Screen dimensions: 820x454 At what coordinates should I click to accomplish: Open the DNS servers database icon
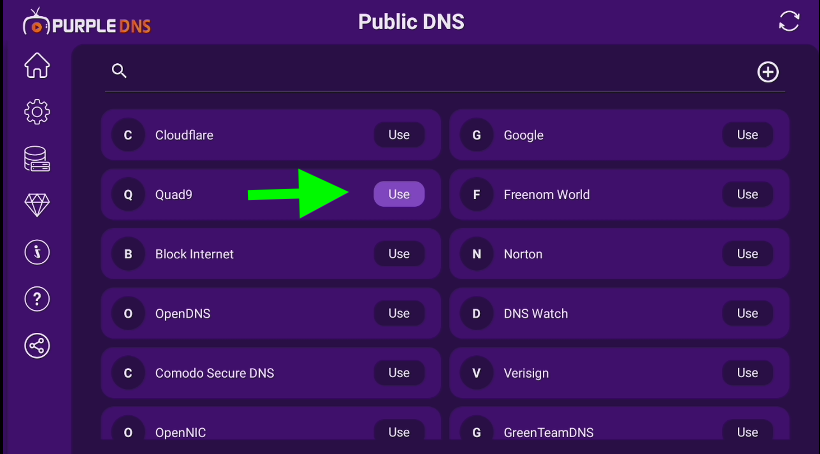pos(37,159)
